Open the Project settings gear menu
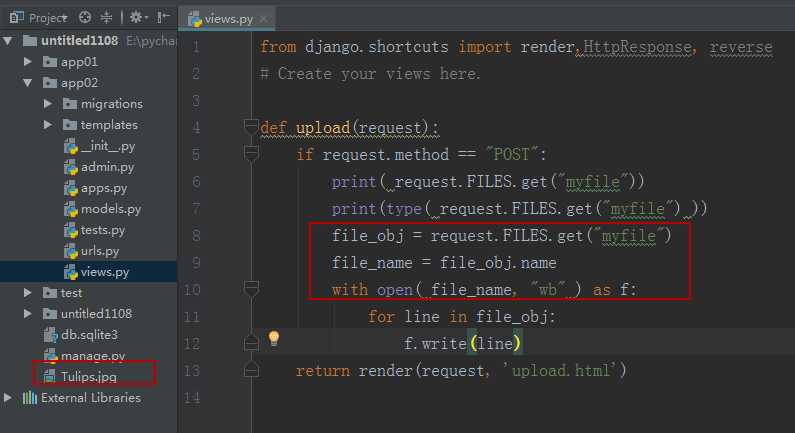Screen dimensions: 795x433 pos(138,18)
